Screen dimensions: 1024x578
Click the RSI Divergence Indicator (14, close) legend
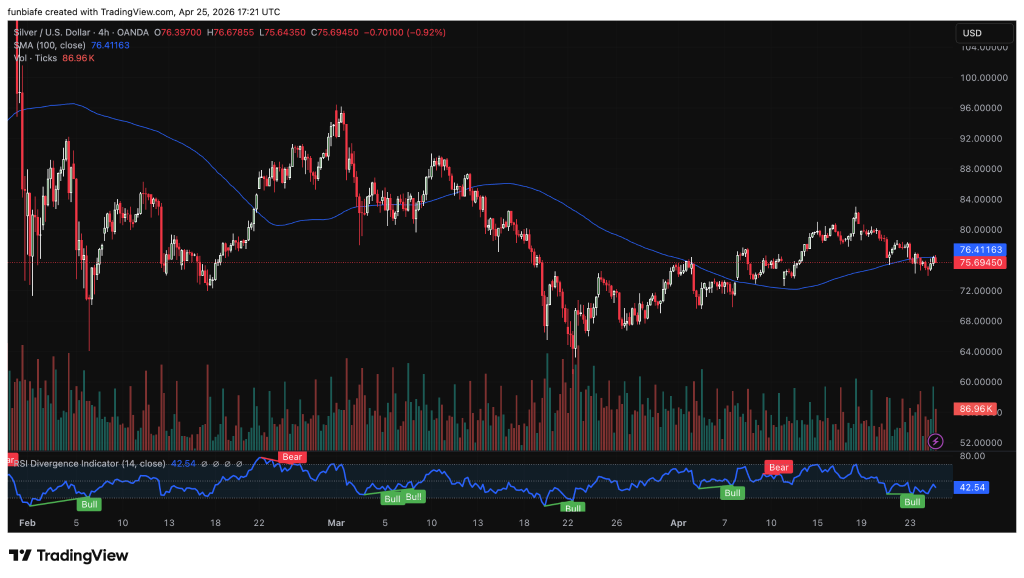coord(89,464)
